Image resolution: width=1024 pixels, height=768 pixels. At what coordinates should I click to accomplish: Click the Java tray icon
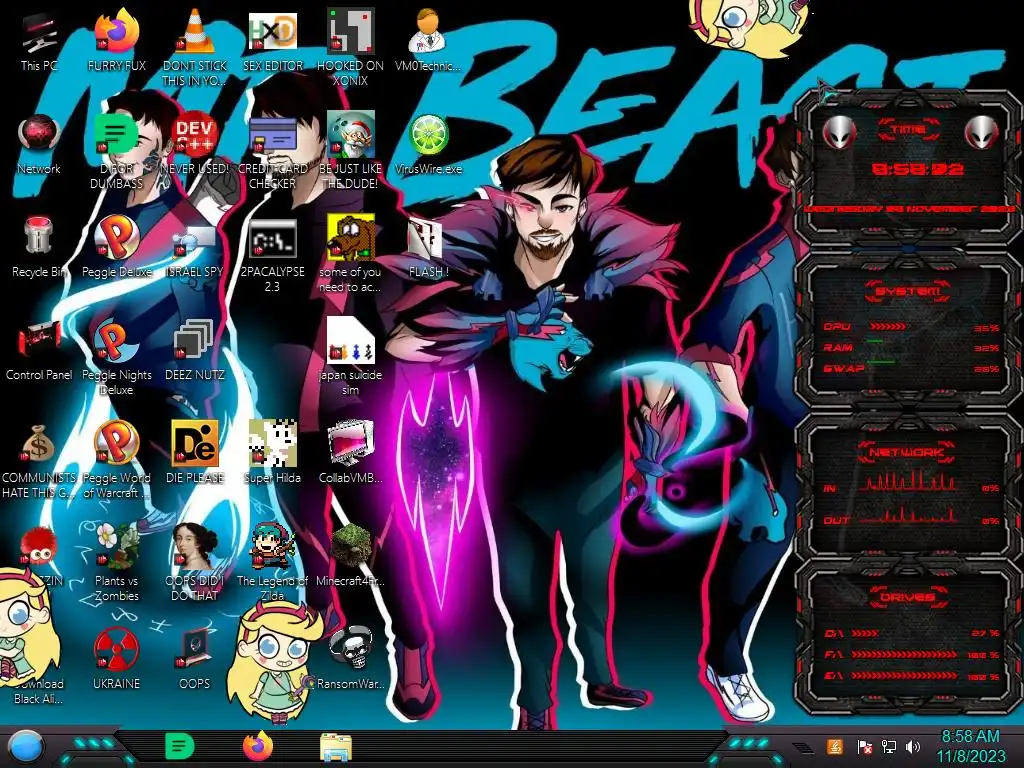(x=834, y=746)
